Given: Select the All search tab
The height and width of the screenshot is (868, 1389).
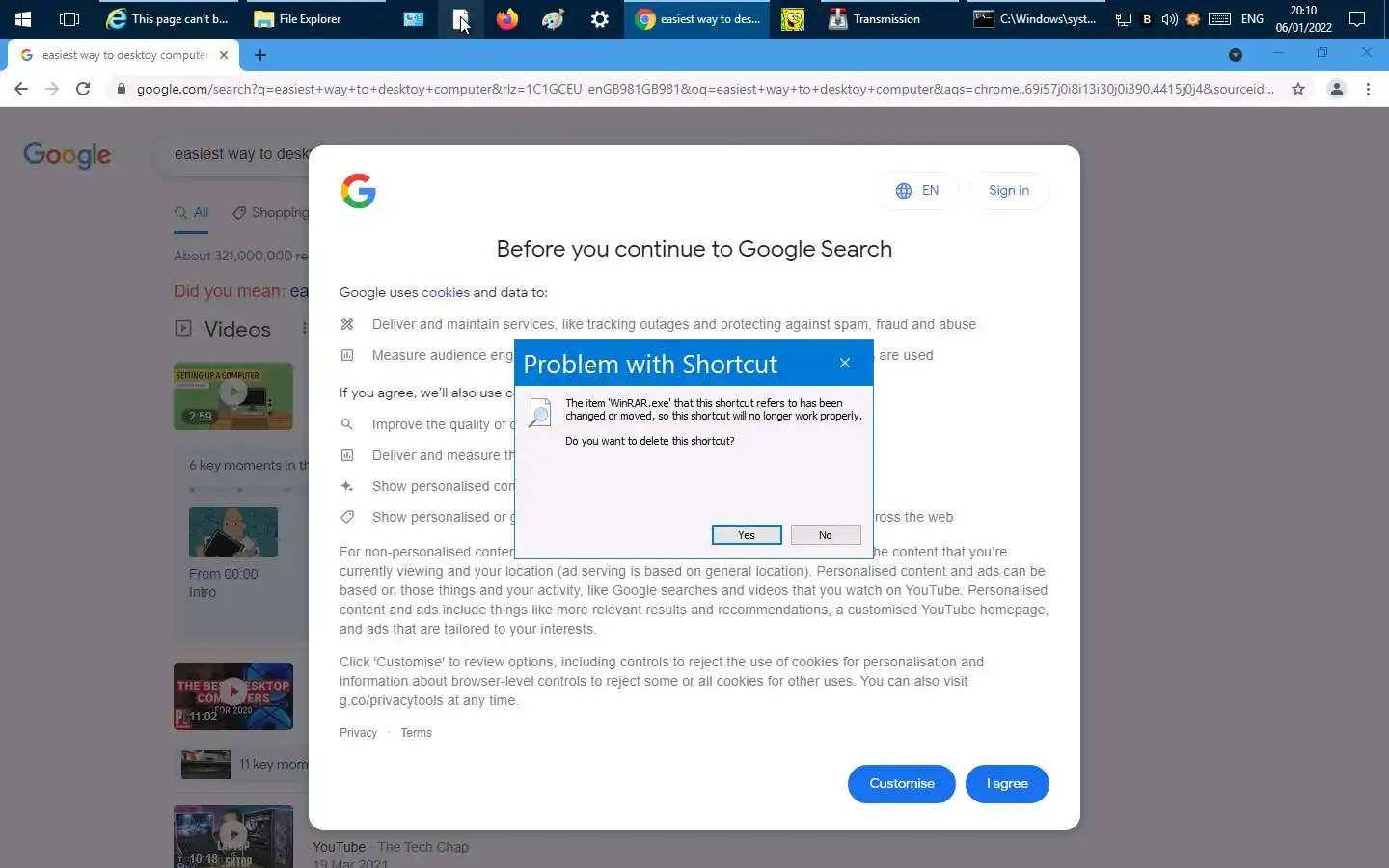Looking at the screenshot, I should click(x=191, y=213).
